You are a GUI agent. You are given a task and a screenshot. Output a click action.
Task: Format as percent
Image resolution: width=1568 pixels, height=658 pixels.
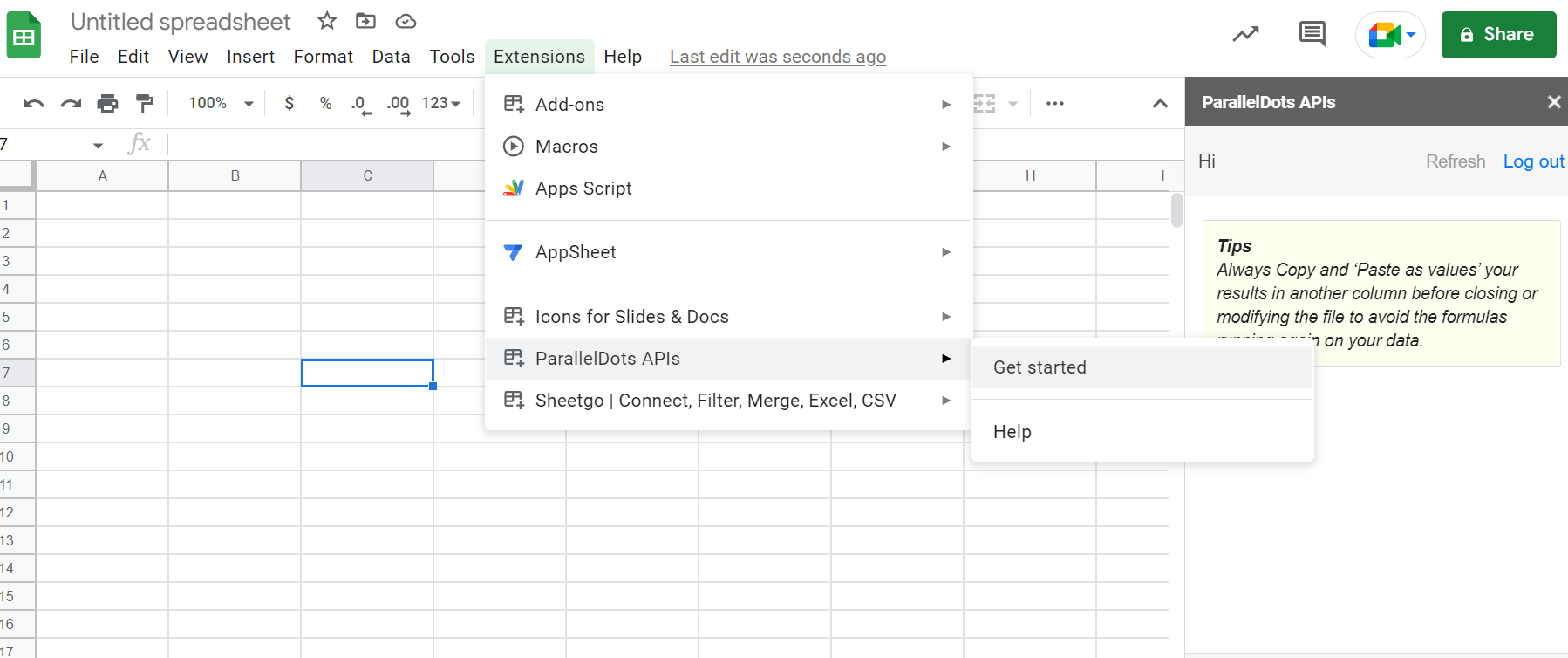click(x=326, y=103)
